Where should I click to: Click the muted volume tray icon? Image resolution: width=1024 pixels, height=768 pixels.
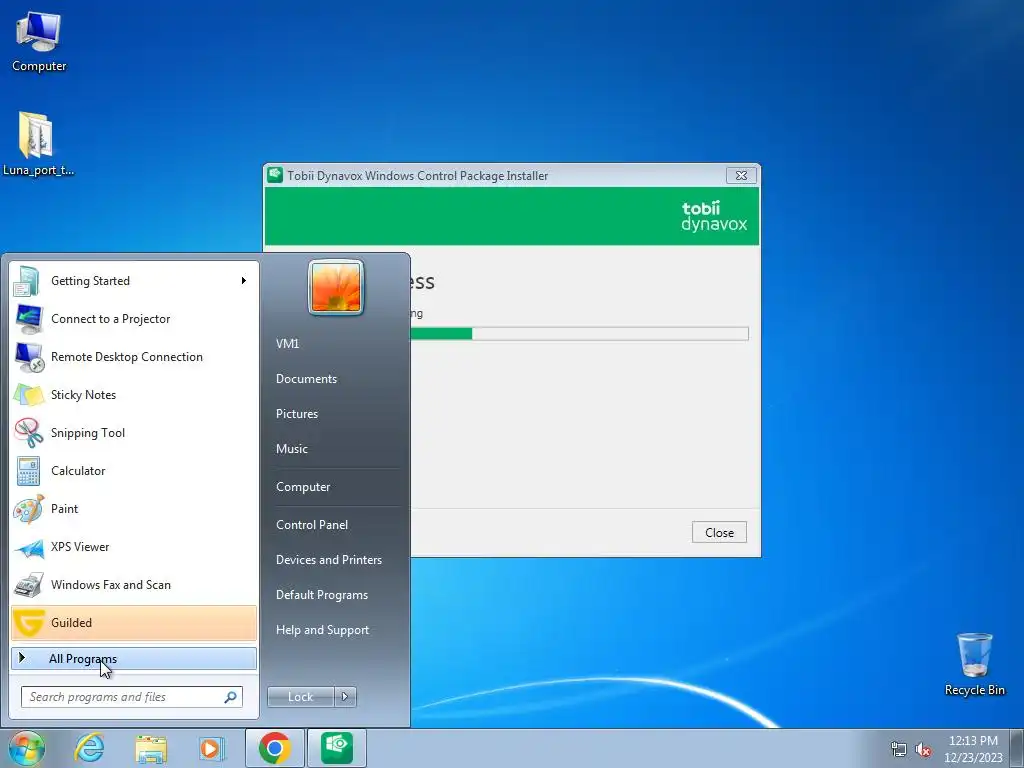pyautogui.click(x=923, y=749)
